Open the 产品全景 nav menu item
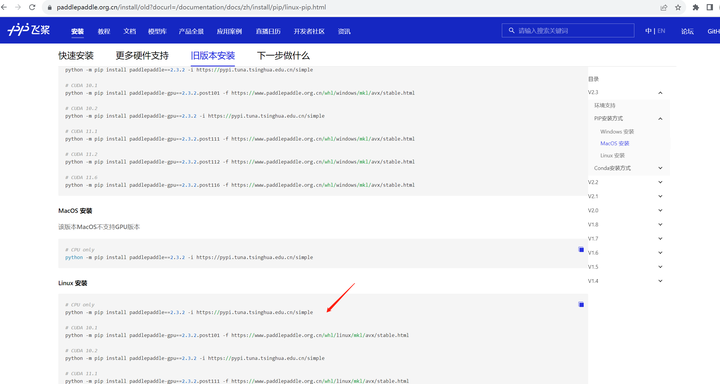The height and width of the screenshot is (384, 720). [191, 31]
